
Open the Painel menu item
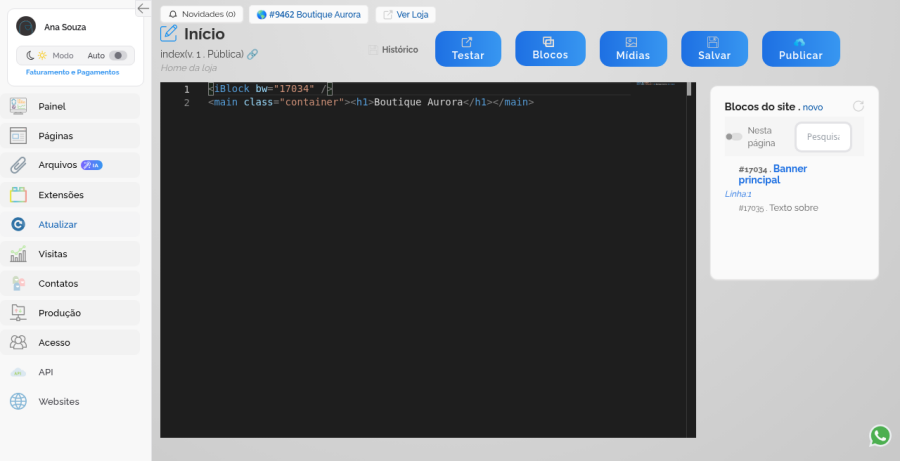(x=70, y=106)
